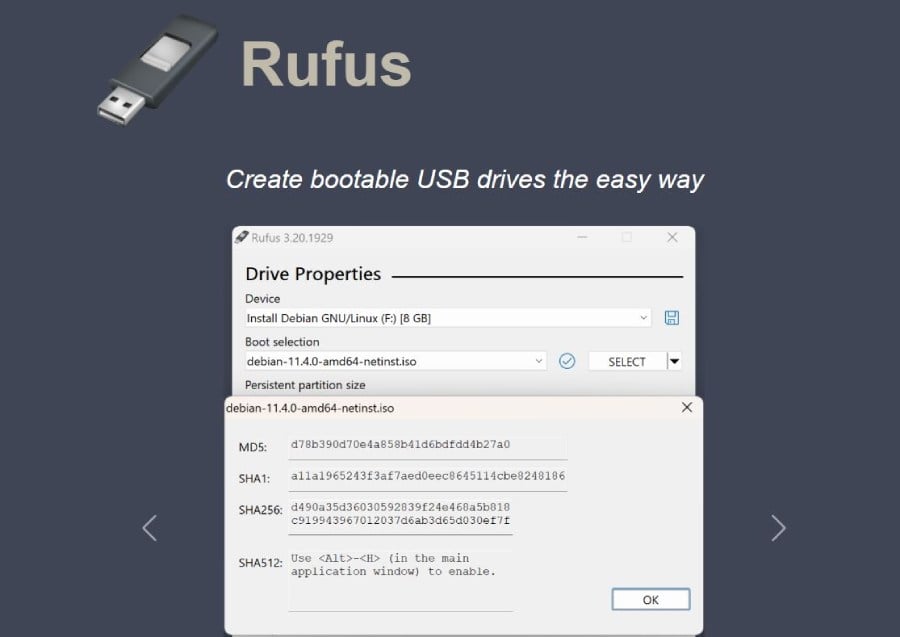Image resolution: width=900 pixels, height=637 pixels.
Task: Click the right carousel navigation arrow
Action: pyautogui.click(x=779, y=527)
